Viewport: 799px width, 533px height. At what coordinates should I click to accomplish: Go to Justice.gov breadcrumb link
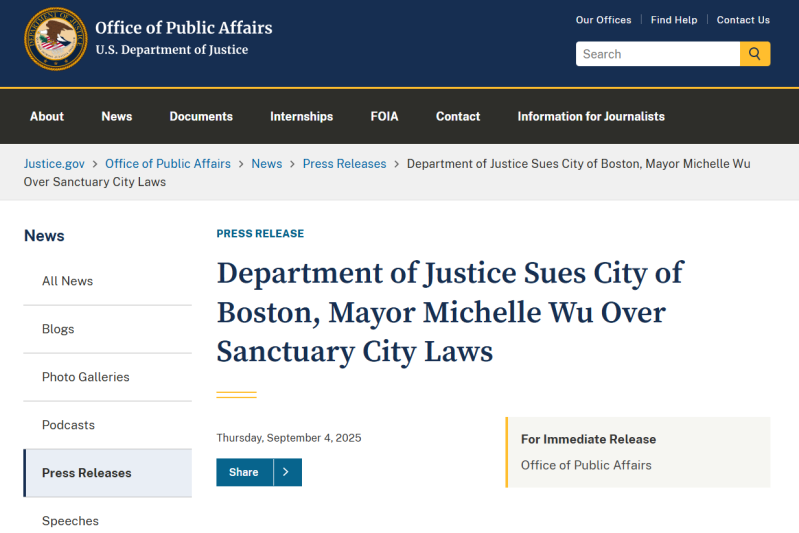pos(54,164)
